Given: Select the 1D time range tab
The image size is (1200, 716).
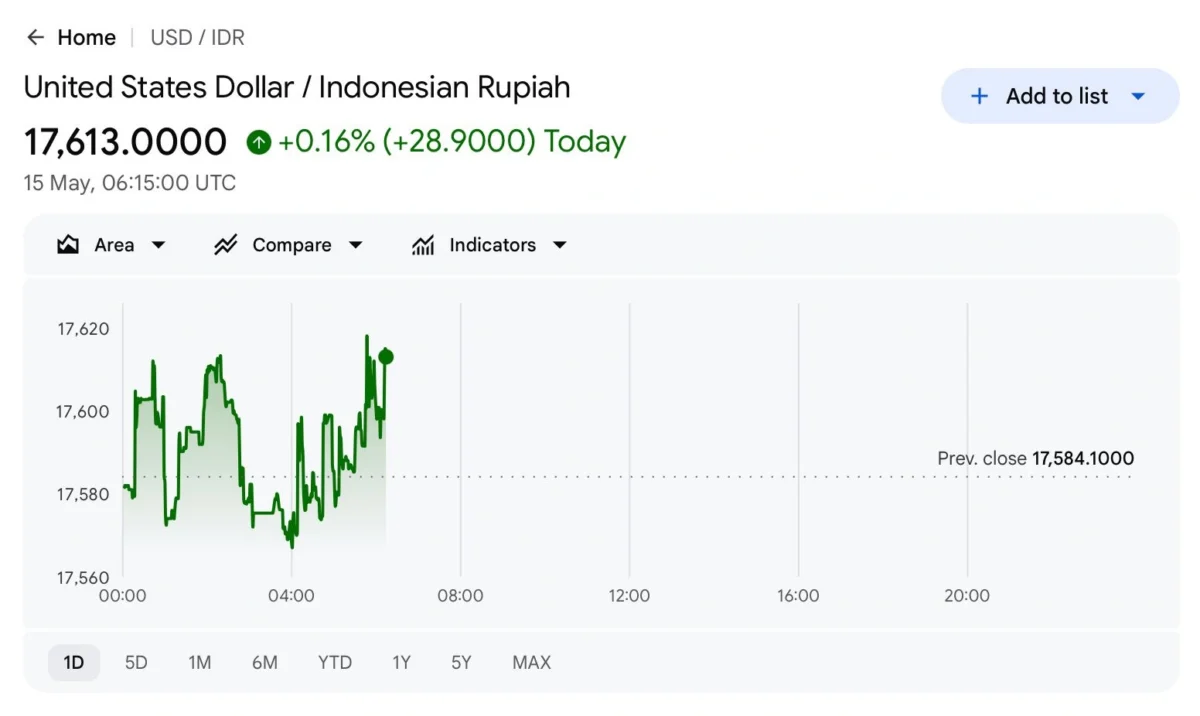Looking at the screenshot, I should (74, 662).
